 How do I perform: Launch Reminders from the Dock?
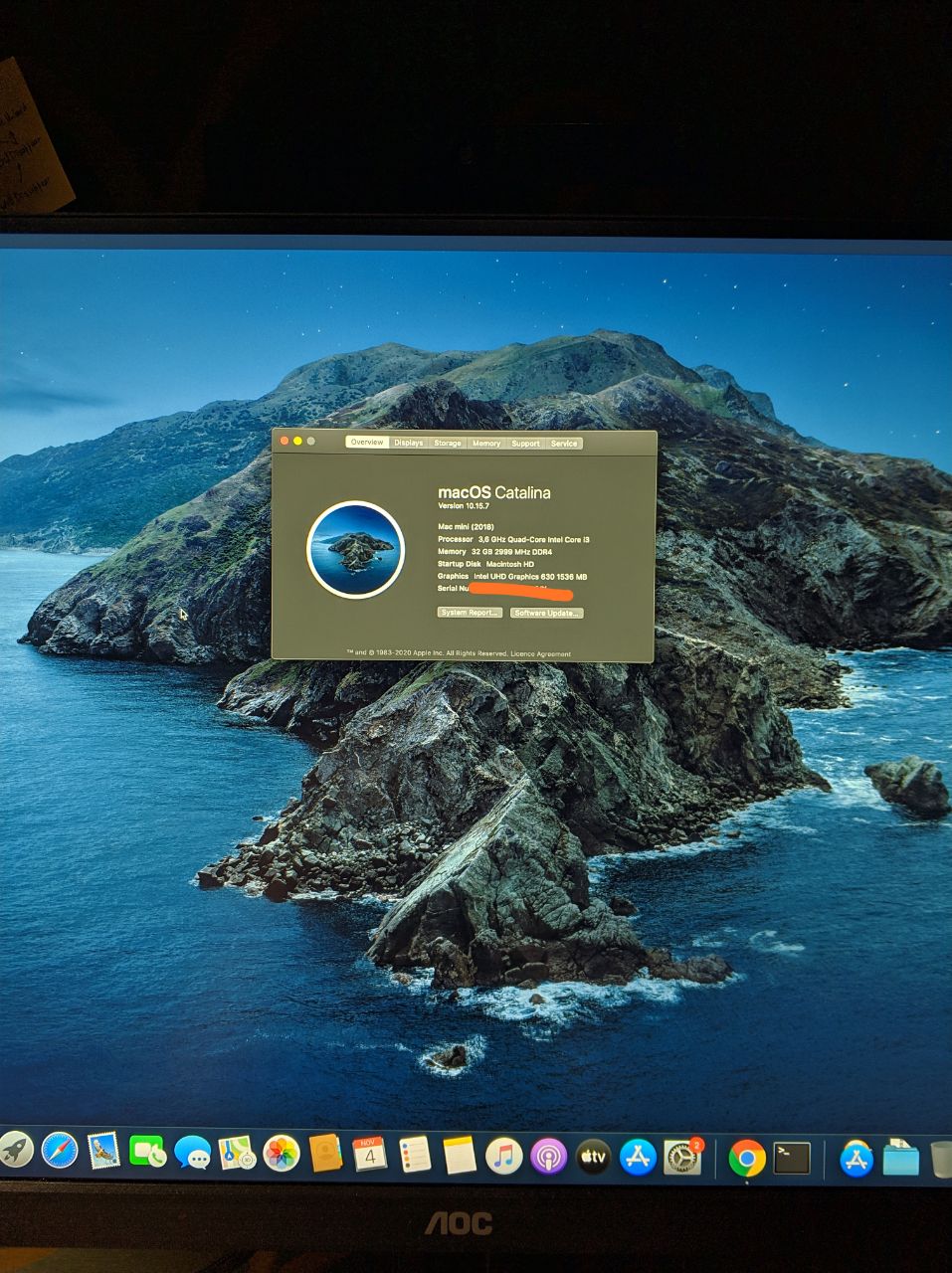point(415,1155)
